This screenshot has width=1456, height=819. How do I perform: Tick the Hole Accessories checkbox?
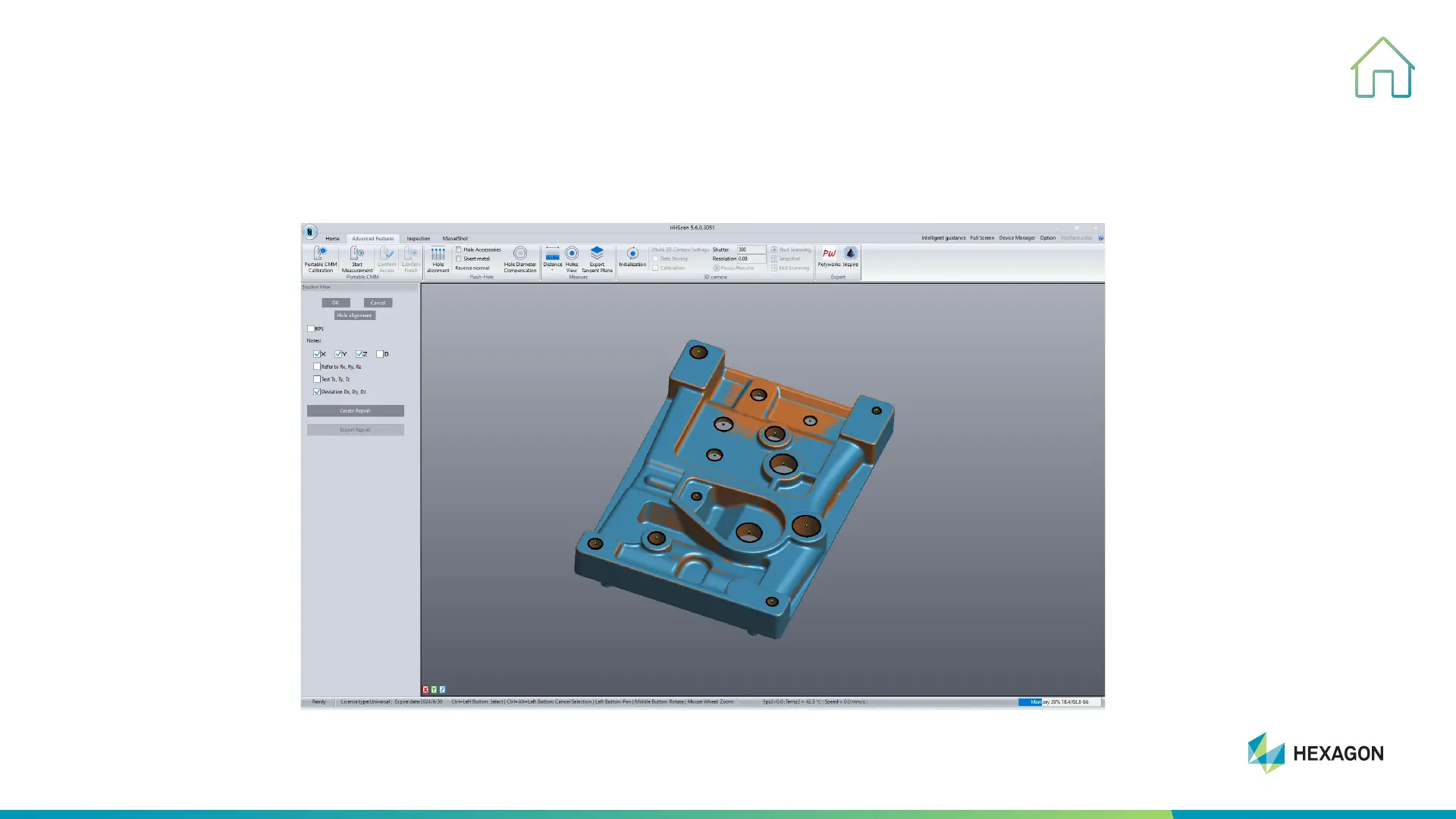(459, 249)
